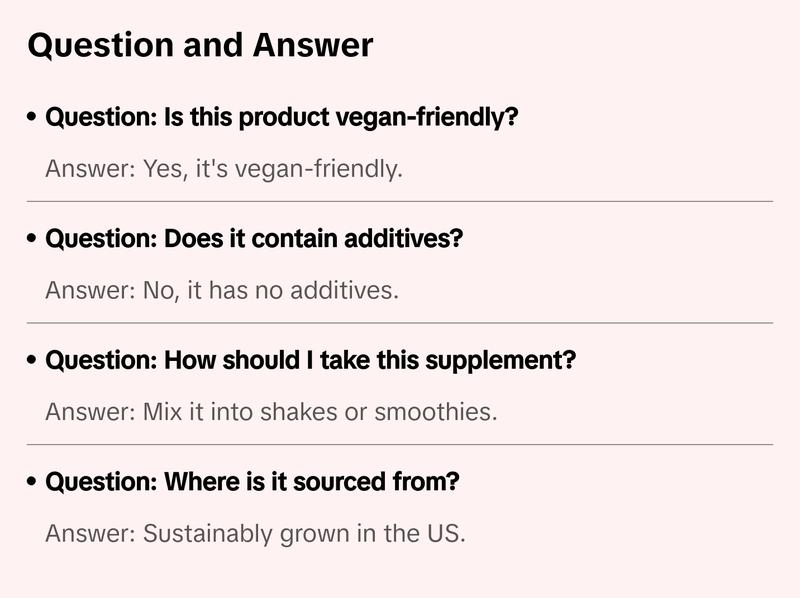Click the 'Sustainably grown in the US' answer
This screenshot has width=800, height=598.
coord(255,533)
